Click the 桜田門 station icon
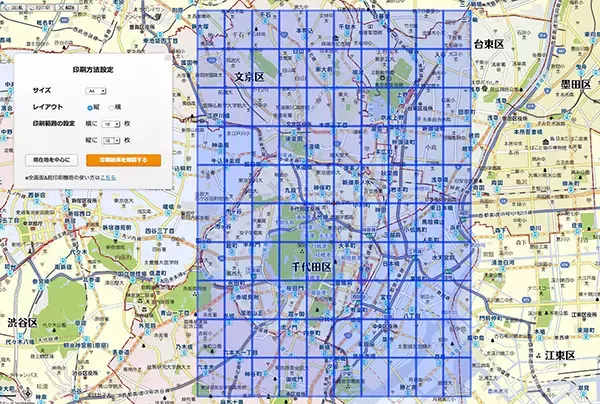Viewport: 600px width, 404px height. pyautogui.click(x=296, y=294)
